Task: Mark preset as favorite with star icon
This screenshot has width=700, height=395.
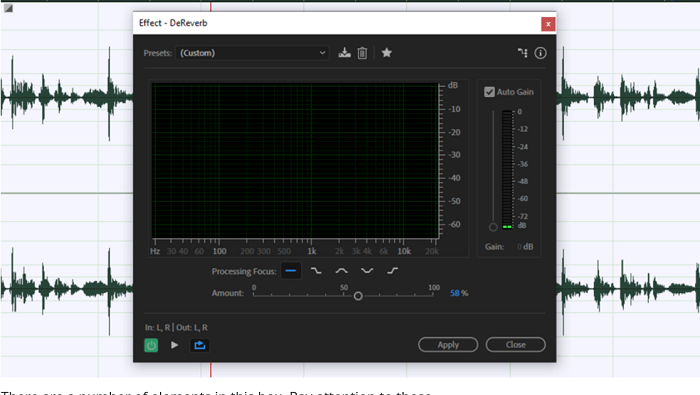Action: click(387, 53)
